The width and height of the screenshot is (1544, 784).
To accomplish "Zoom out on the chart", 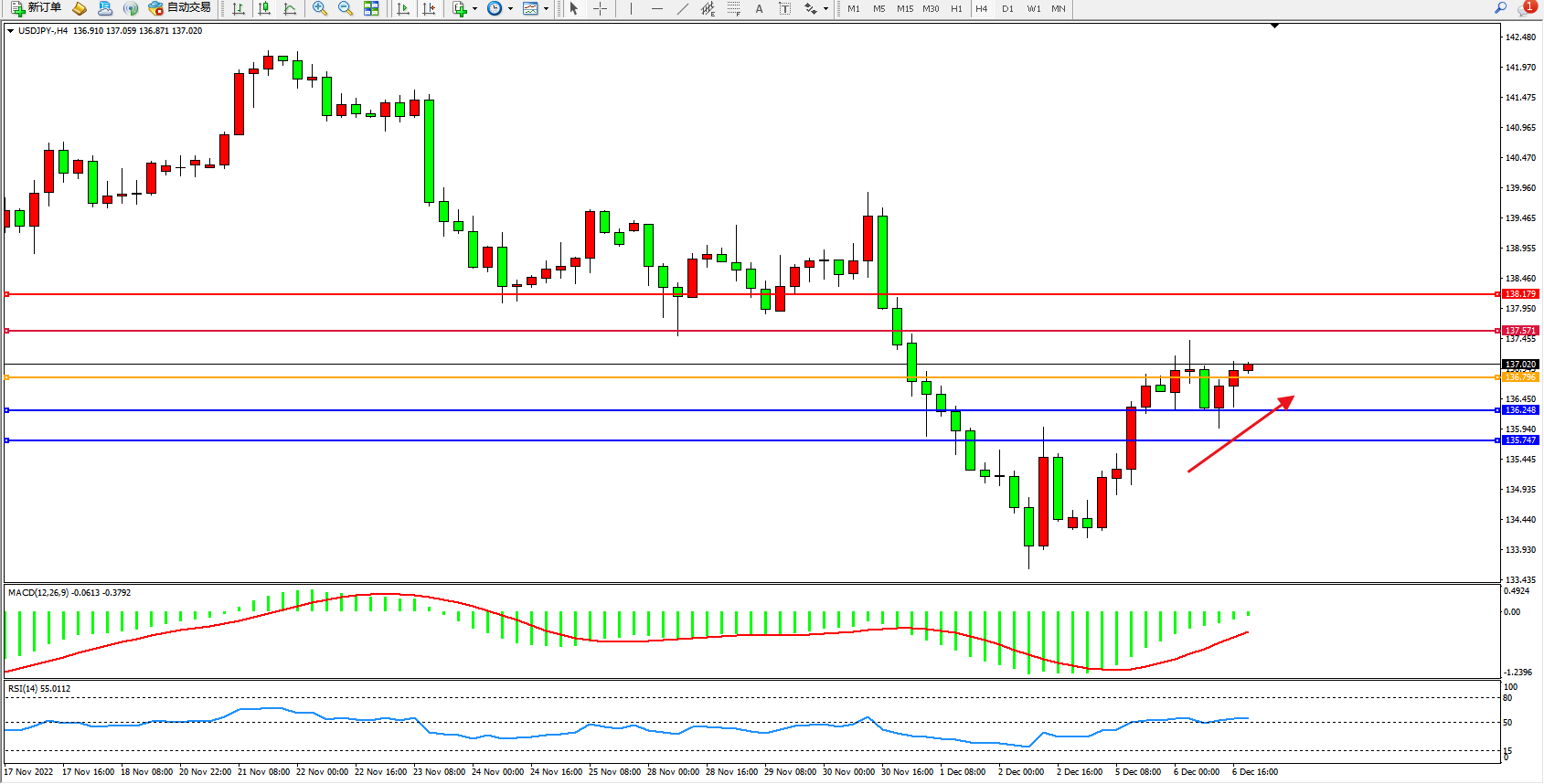I will pyautogui.click(x=346, y=8).
